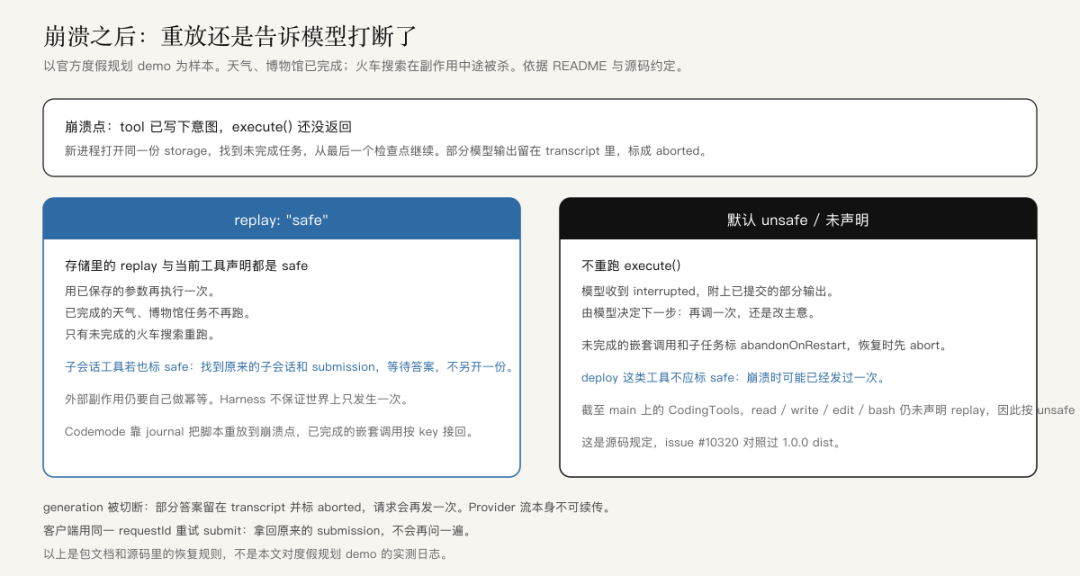Click blue text starting 子会话工具若也标 safe
Image resolution: width=1080 pixels, height=576 pixels.
coord(290,367)
